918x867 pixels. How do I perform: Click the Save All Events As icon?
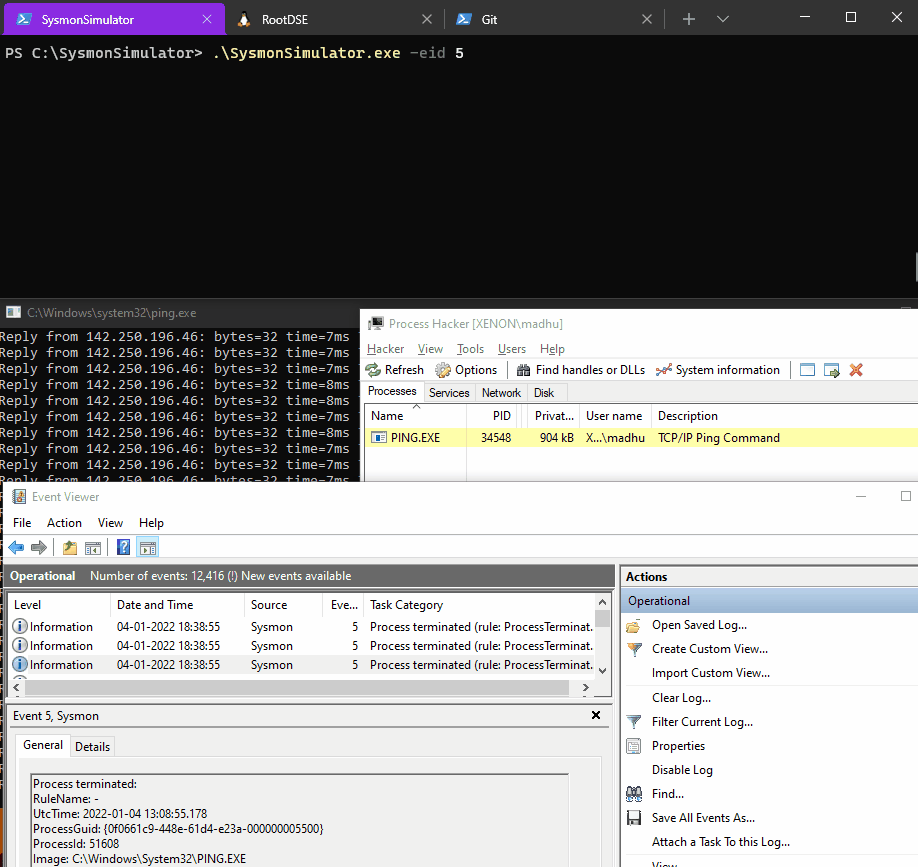(634, 817)
